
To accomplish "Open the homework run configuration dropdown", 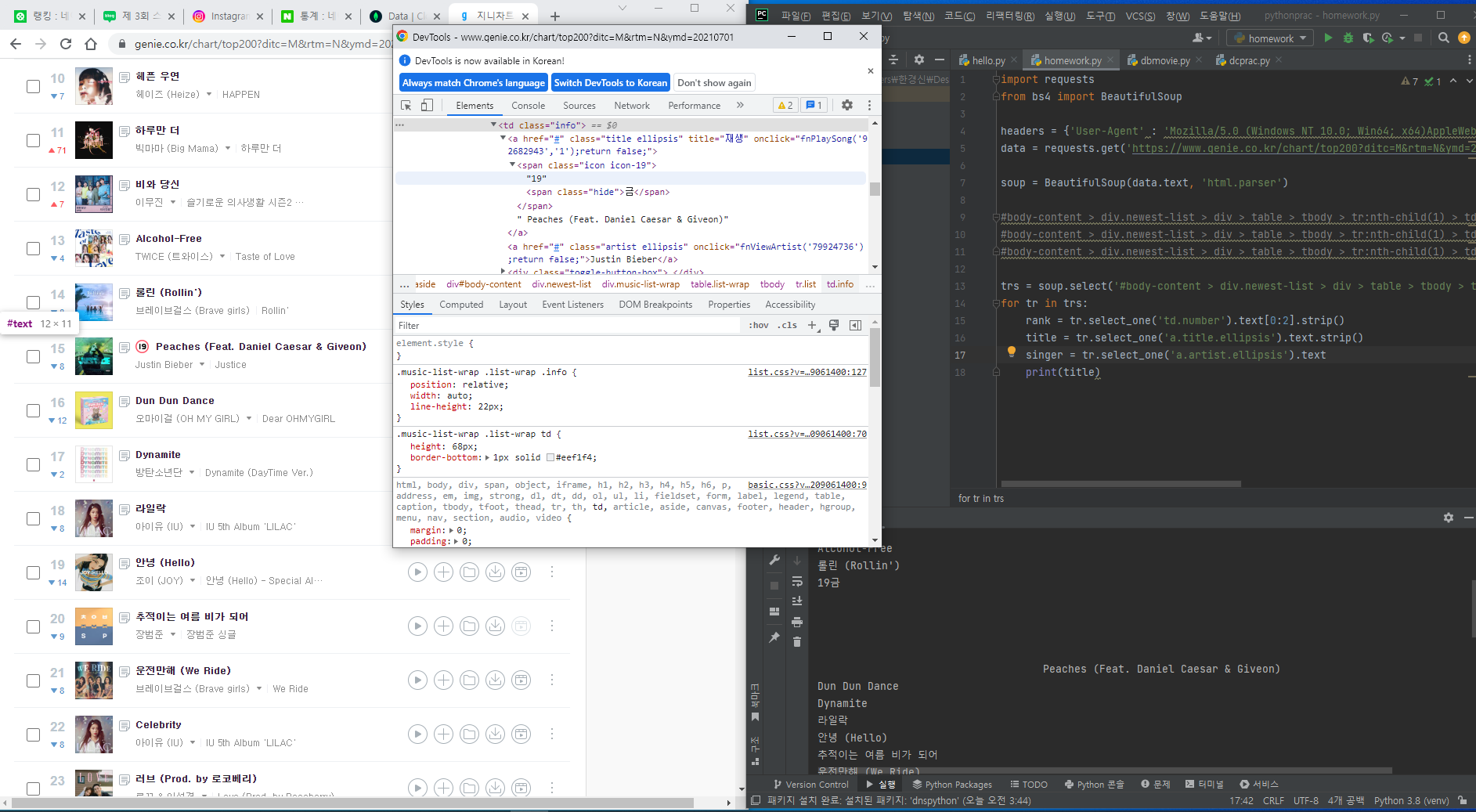I will click(1271, 38).
